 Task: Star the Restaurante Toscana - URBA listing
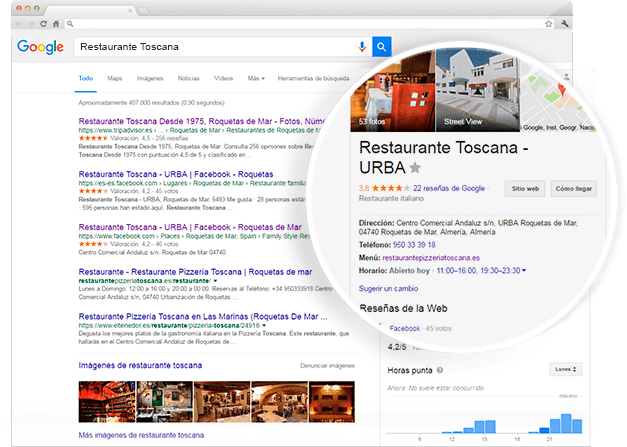(415, 167)
